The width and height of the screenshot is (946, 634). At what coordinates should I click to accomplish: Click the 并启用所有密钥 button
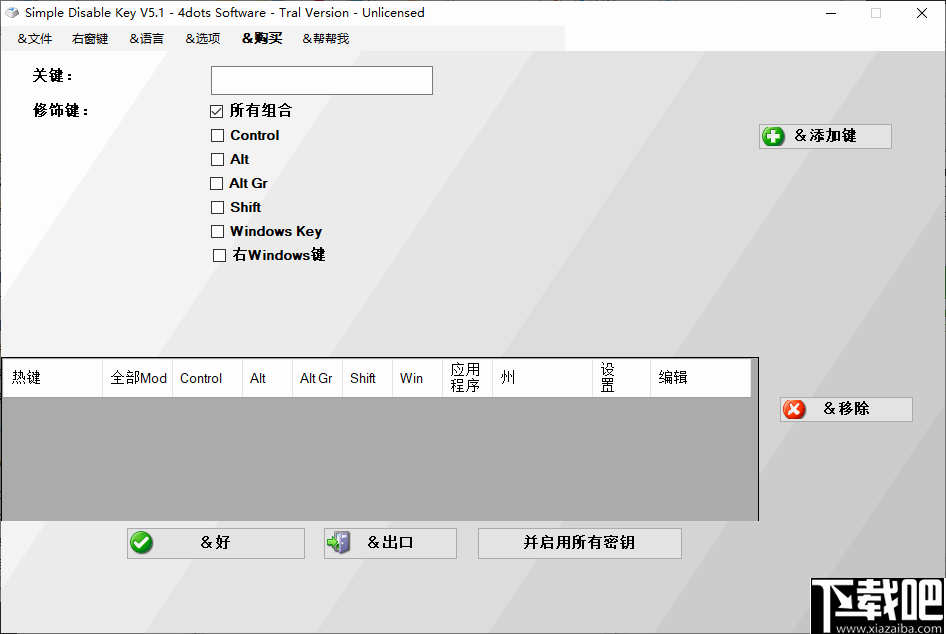(579, 543)
